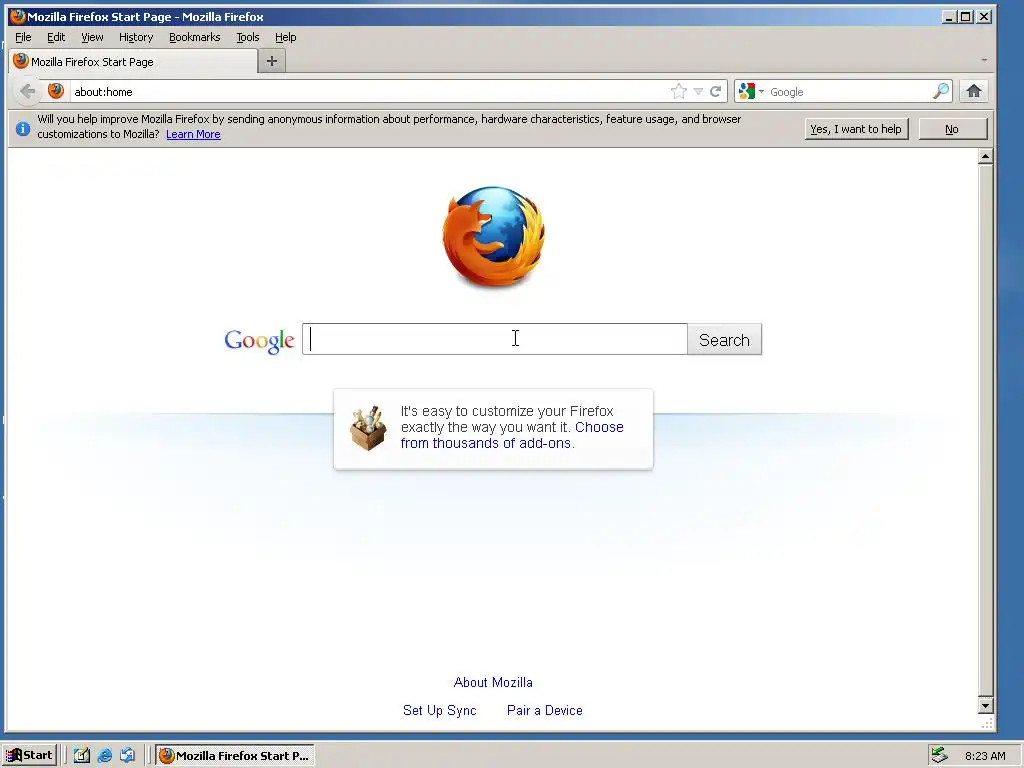
Task: Focus the Google search field on page
Action: [x=494, y=339]
